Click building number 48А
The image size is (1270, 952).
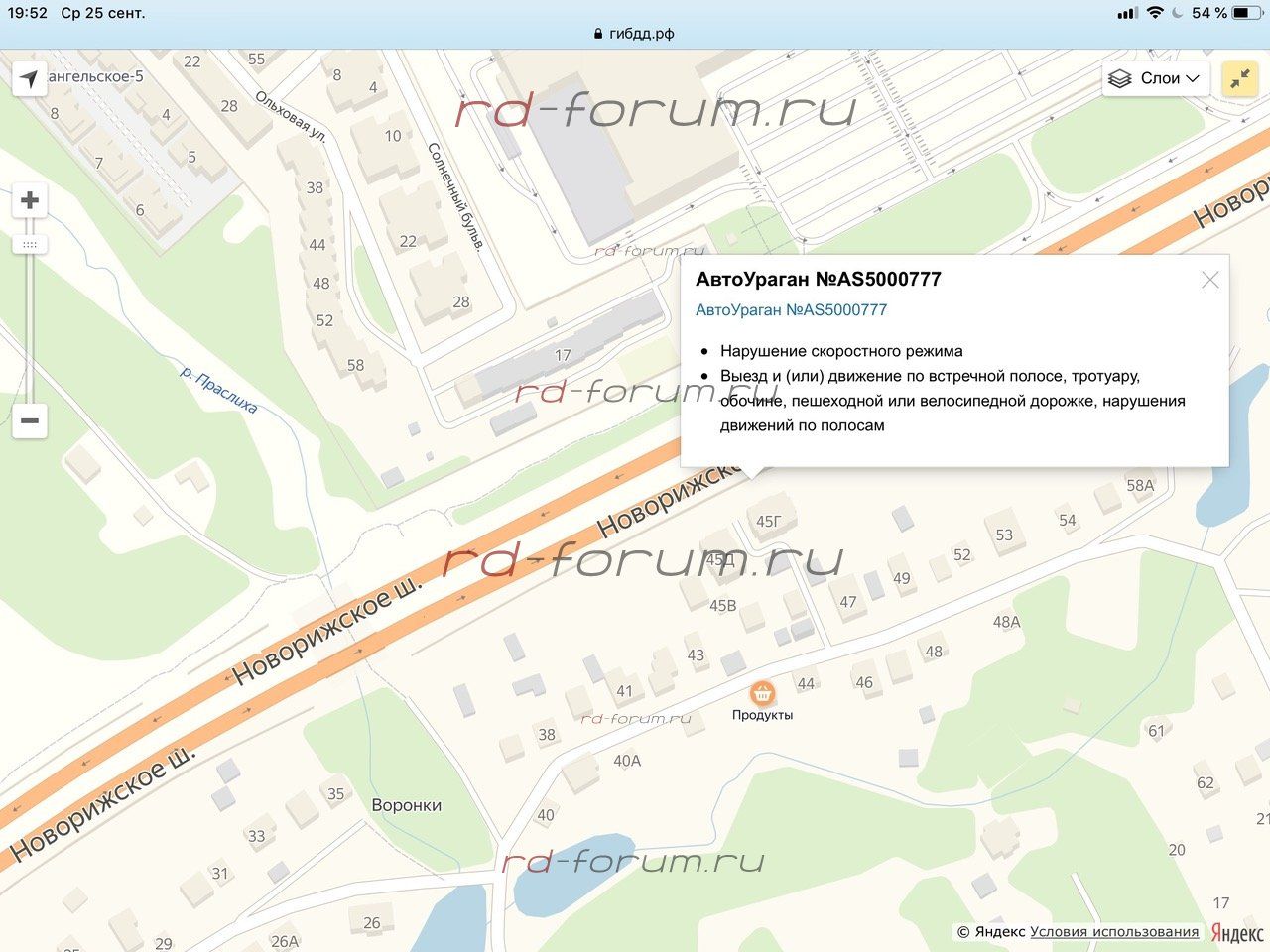click(1006, 622)
